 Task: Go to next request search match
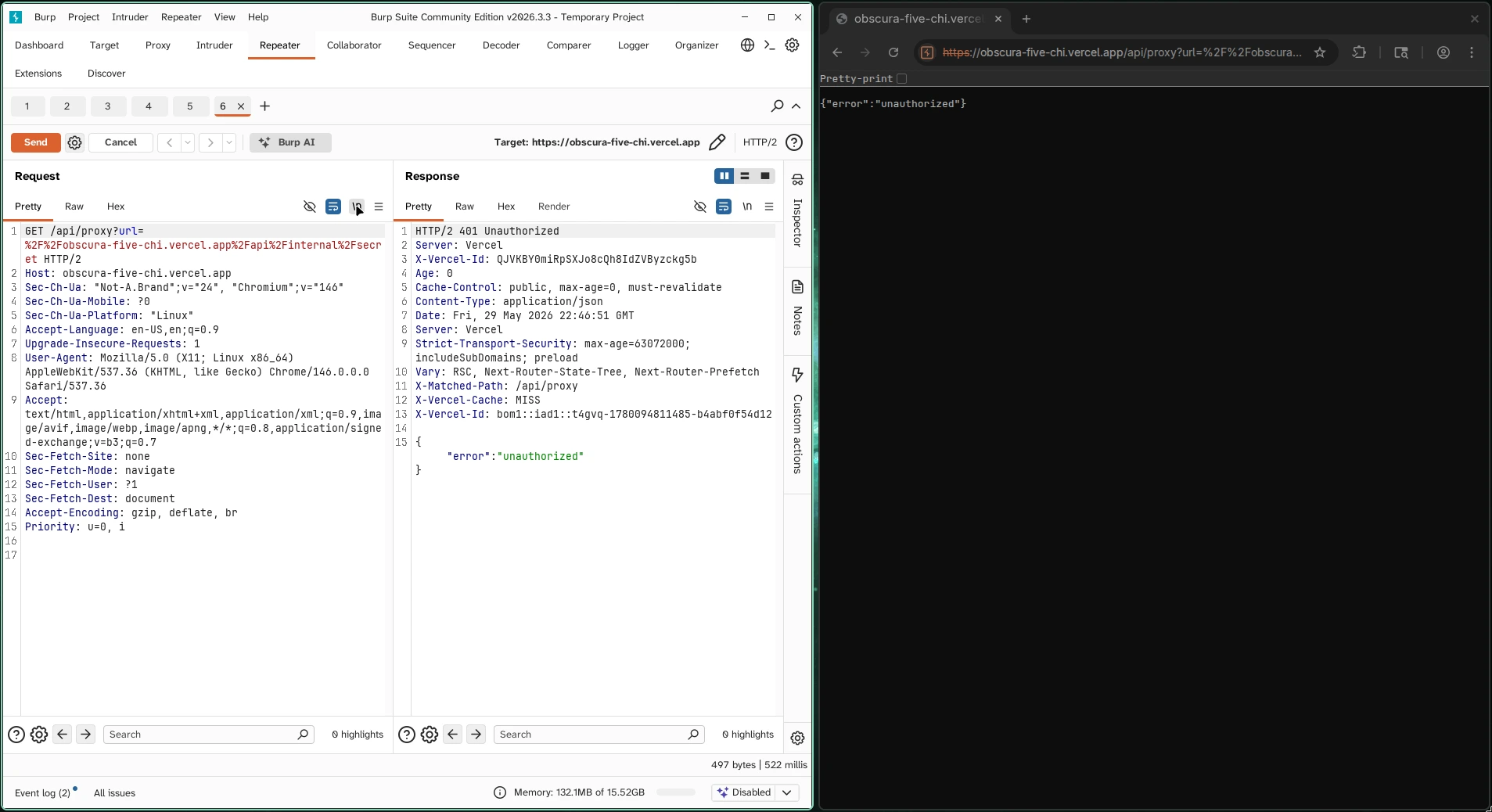pyautogui.click(x=86, y=735)
